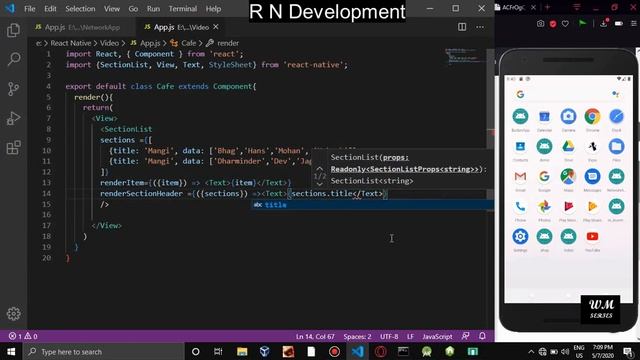Open the editor More Actions ellipsis
This screenshot has height=360, width=640.
pyautogui.click(x=480, y=27)
